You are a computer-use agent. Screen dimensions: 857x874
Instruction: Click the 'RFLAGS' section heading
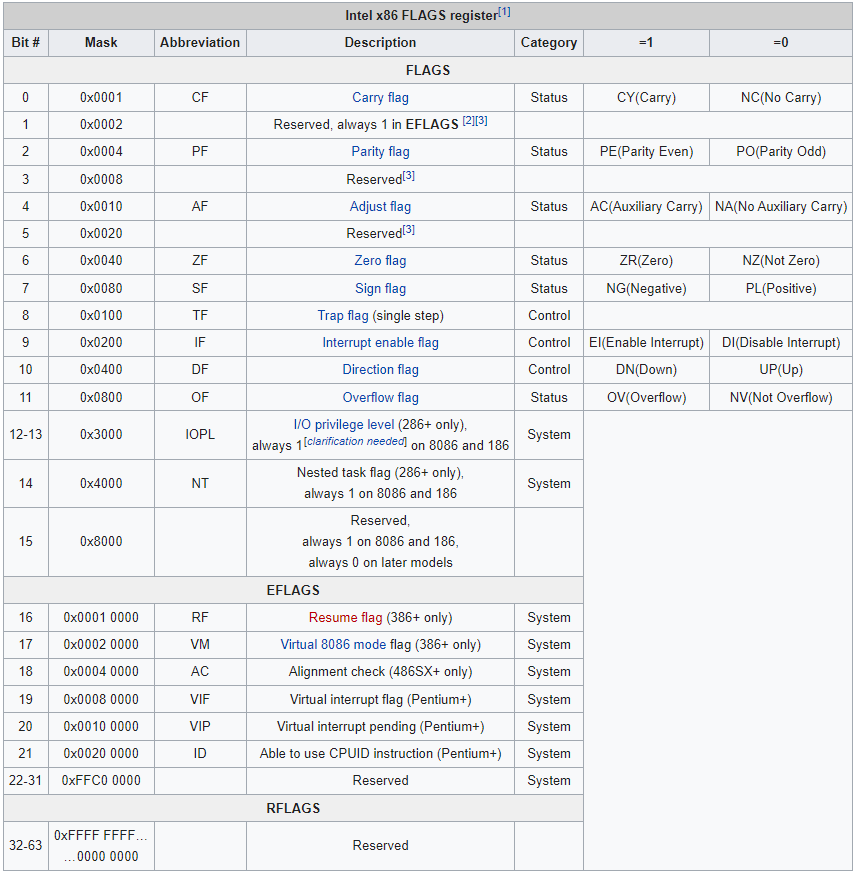(x=293, y=808)
